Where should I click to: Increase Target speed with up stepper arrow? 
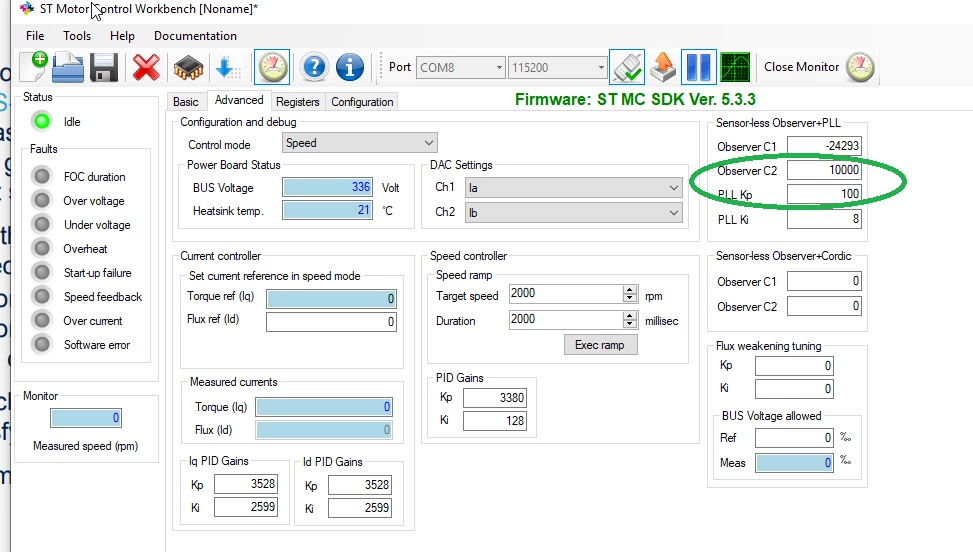pyautogui.click(x=630, y=290)
